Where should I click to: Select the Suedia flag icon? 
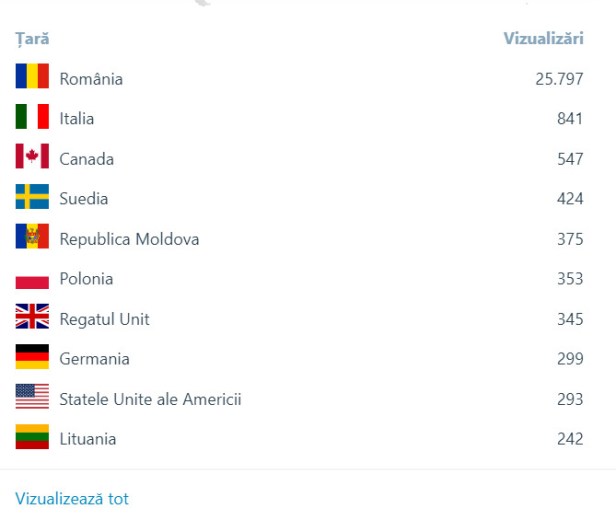(32, 197)
